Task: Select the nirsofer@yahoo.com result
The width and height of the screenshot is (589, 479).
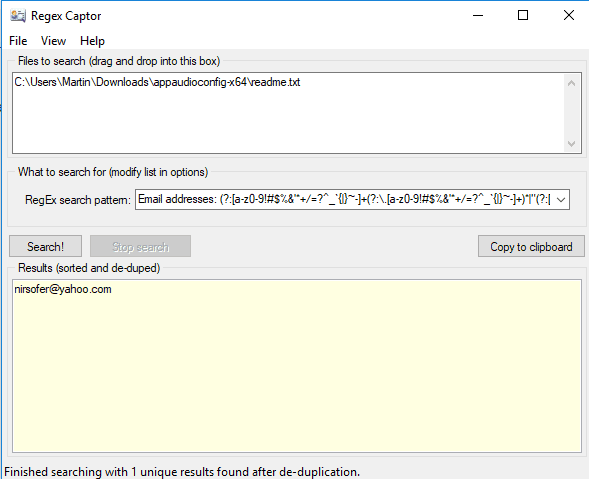Action: (63, 289)
